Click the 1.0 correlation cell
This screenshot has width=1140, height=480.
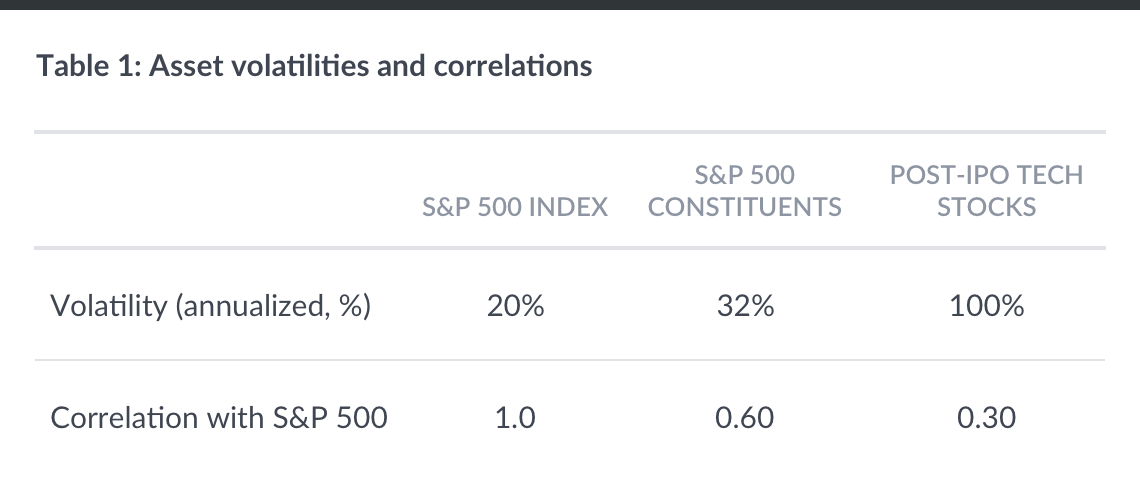pos(515,416)
